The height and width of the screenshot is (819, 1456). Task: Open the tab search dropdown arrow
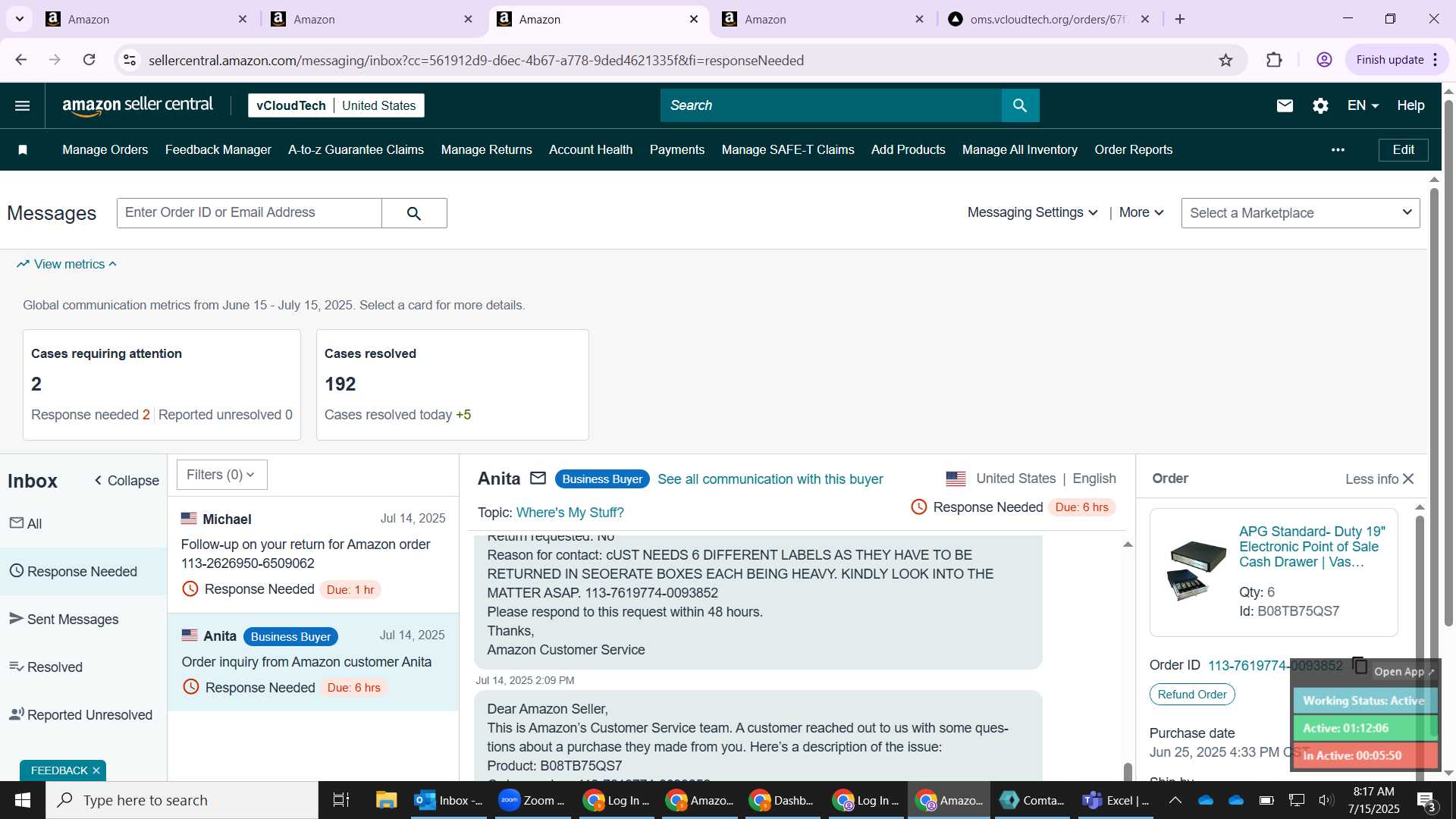click(20, 19)
